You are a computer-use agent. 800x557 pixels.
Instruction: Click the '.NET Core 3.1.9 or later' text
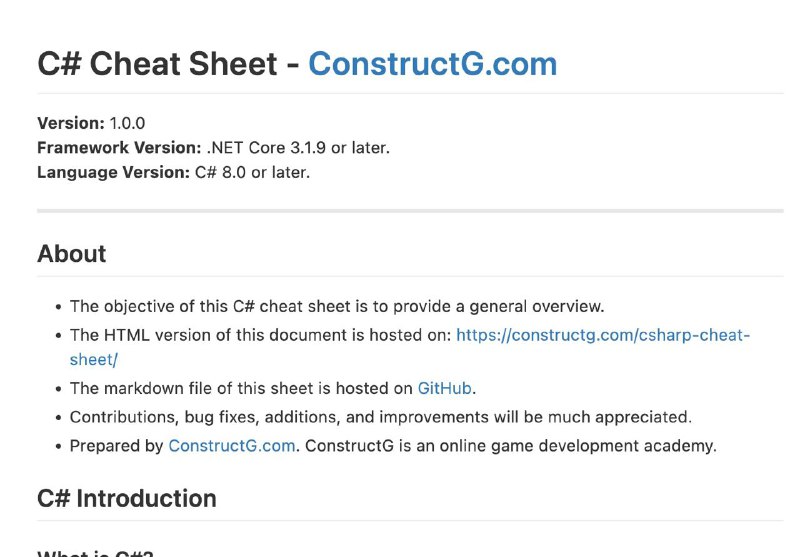(298, 148)
